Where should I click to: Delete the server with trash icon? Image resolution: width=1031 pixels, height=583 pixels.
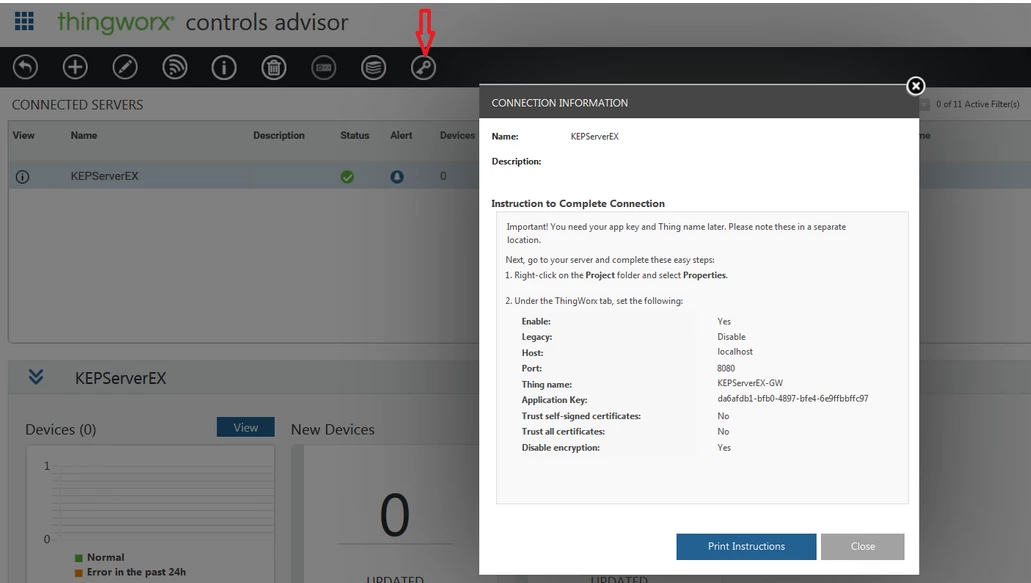click(x=274, y=67)
